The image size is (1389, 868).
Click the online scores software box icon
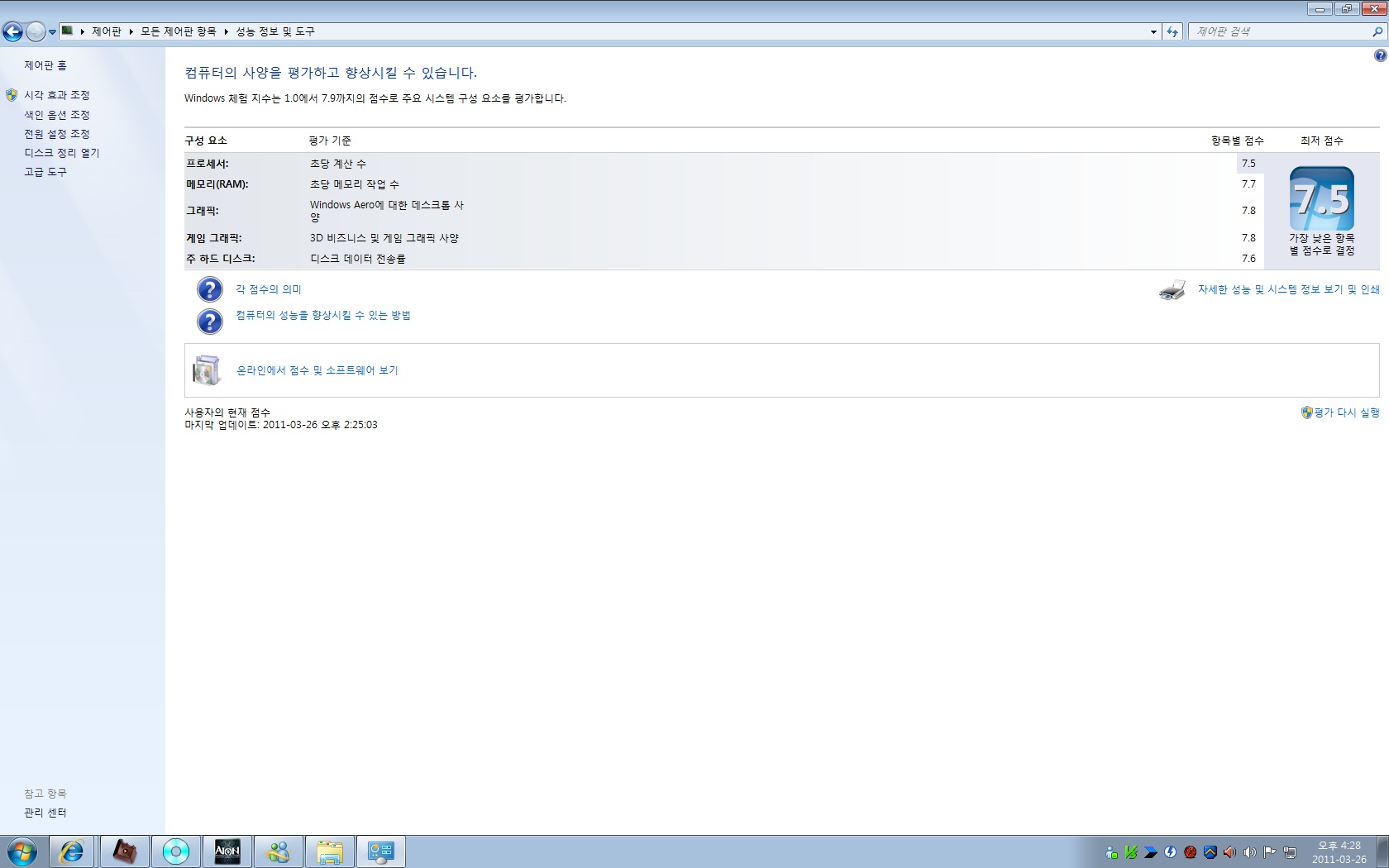(206, 370)
